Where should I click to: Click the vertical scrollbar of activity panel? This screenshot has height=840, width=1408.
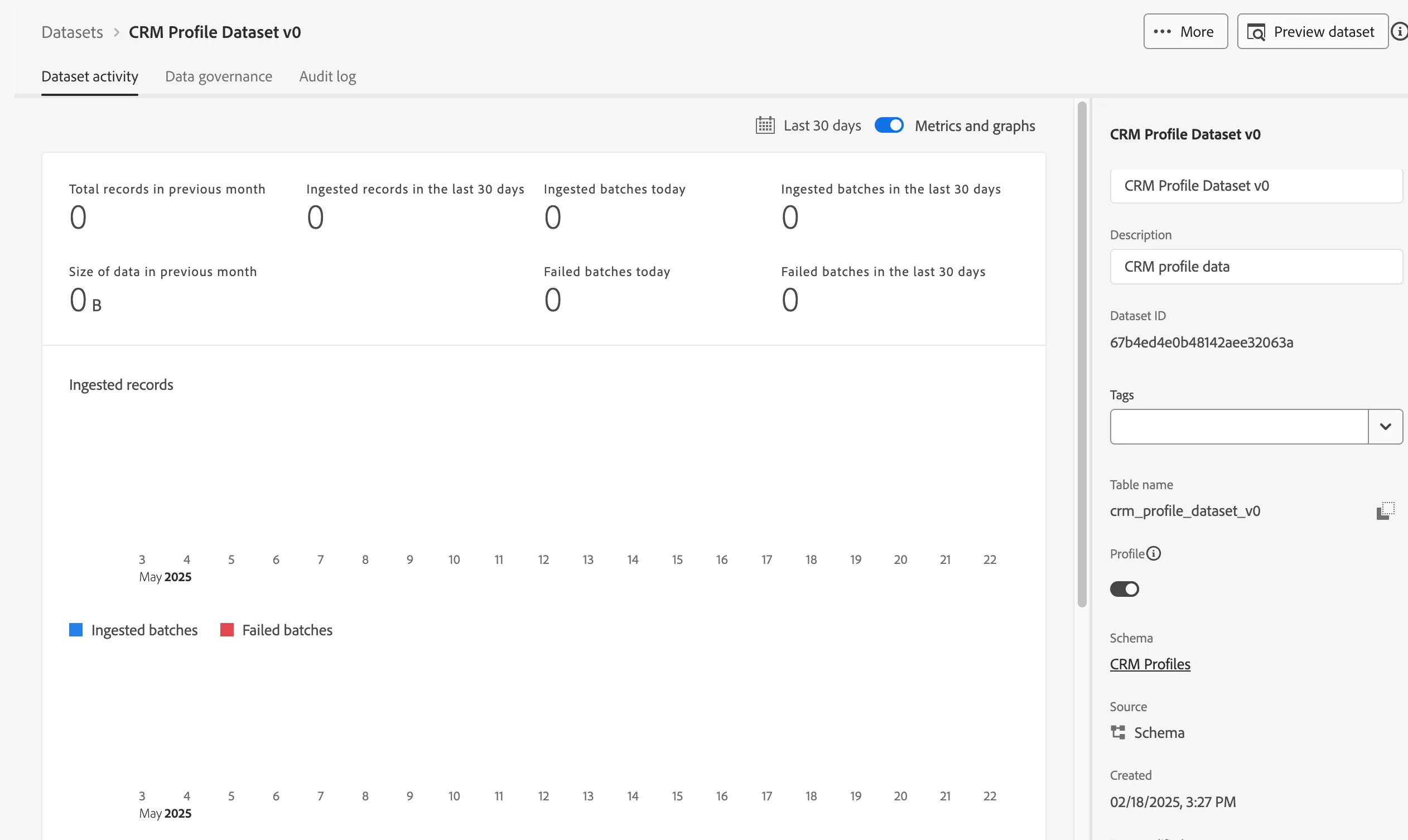1082,354
